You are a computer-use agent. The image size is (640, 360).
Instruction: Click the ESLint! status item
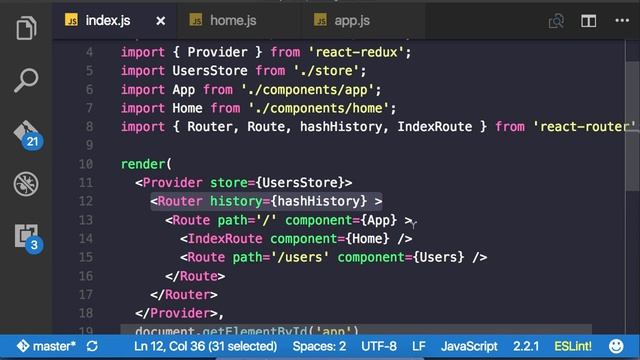(x=573, y=346)
